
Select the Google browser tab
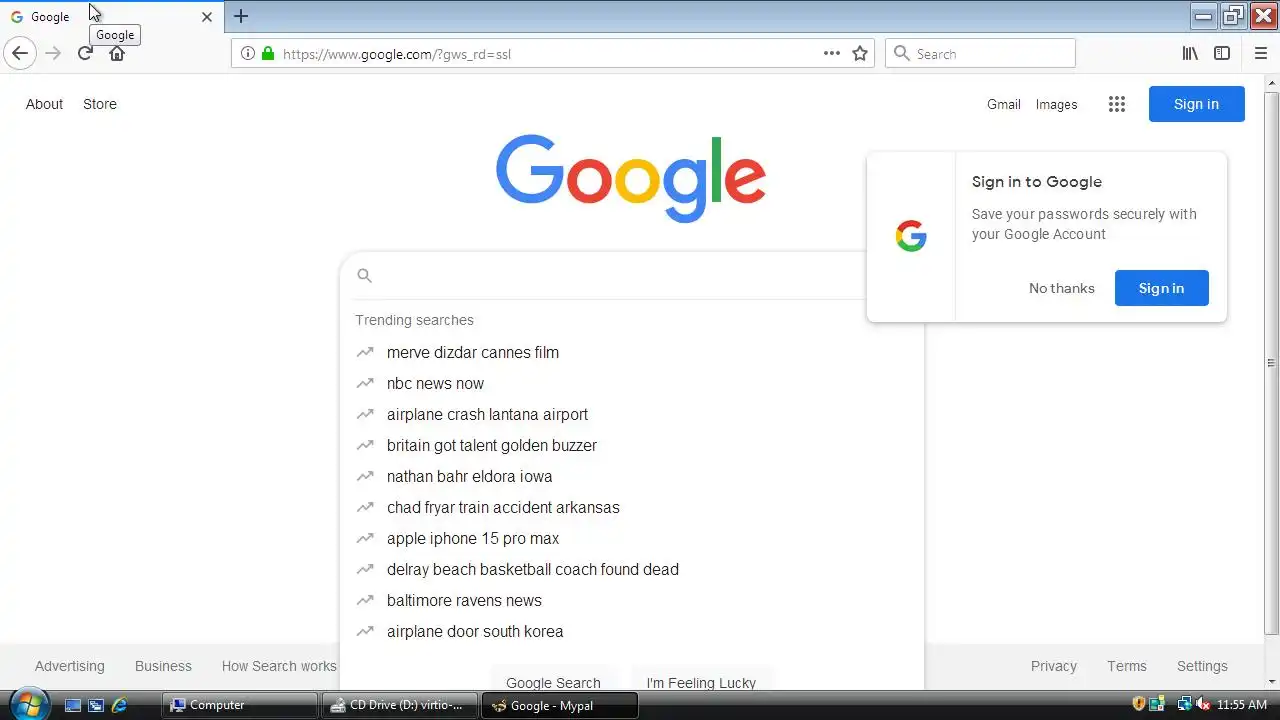coord(110,17)
